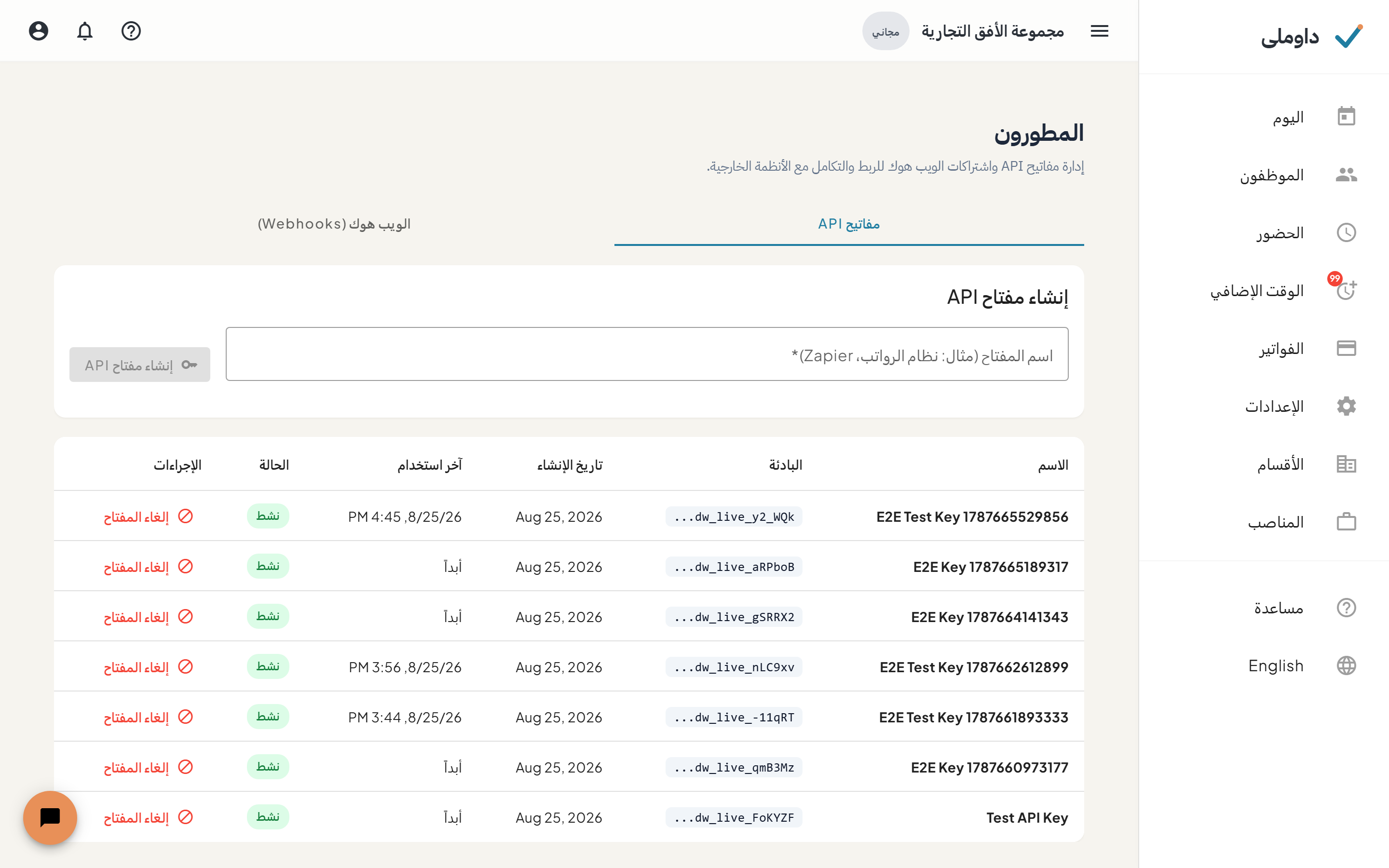Go to المناصب in sidebar
Viewport: 1389px width, 868px height.
1276,522
